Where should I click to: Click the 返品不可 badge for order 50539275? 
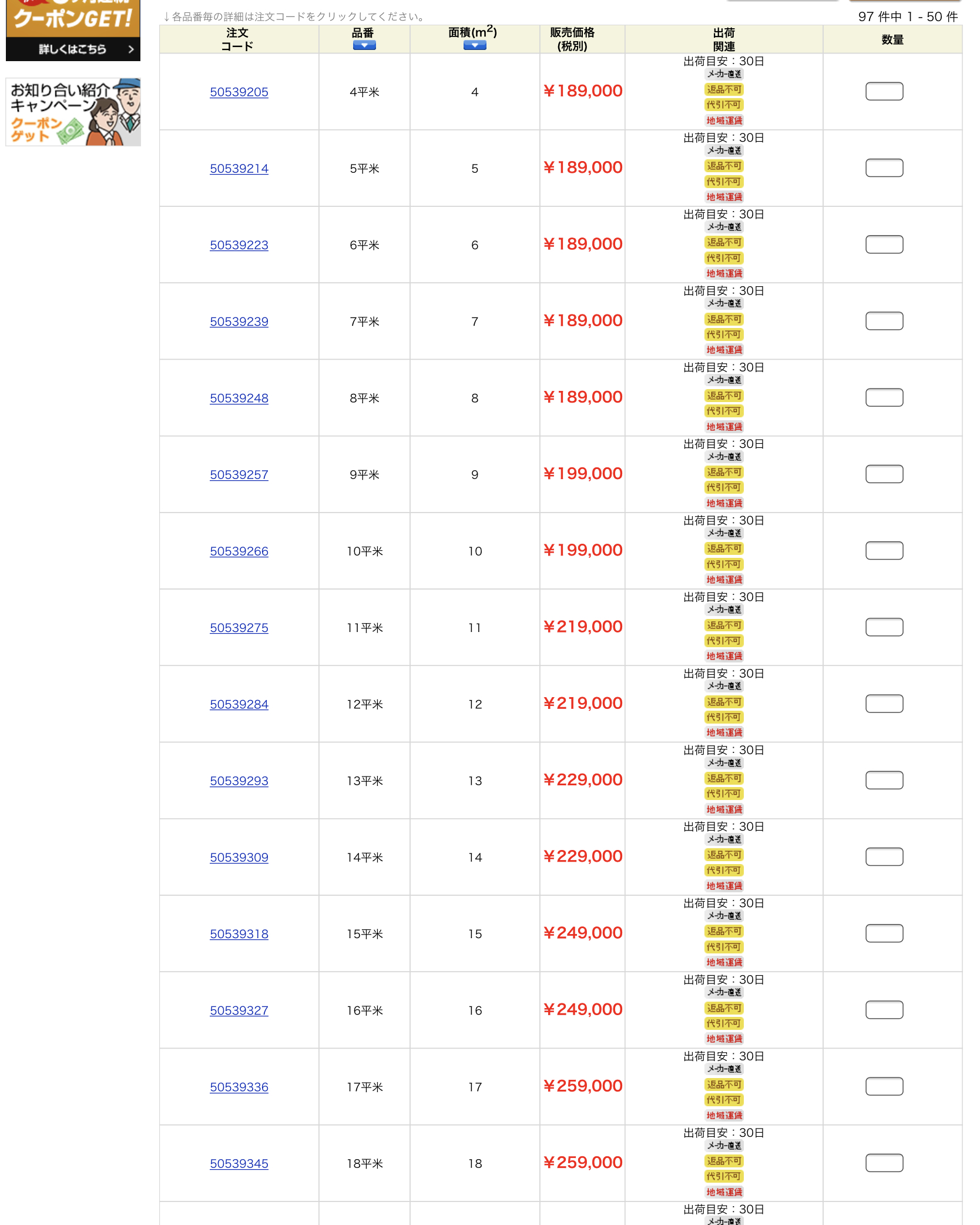tap(724, 625)
